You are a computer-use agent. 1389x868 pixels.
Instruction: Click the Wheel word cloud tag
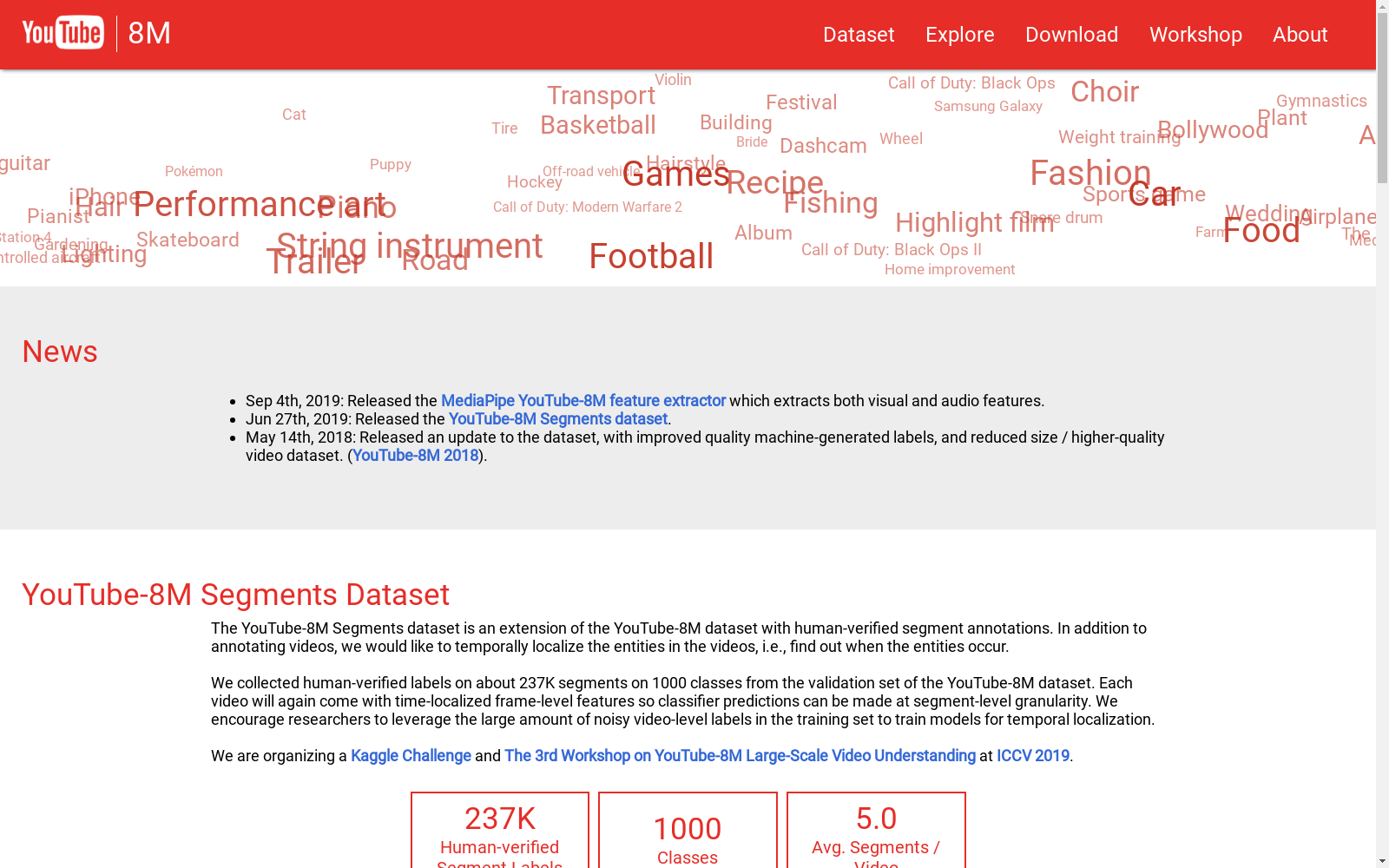coord(901,139)
